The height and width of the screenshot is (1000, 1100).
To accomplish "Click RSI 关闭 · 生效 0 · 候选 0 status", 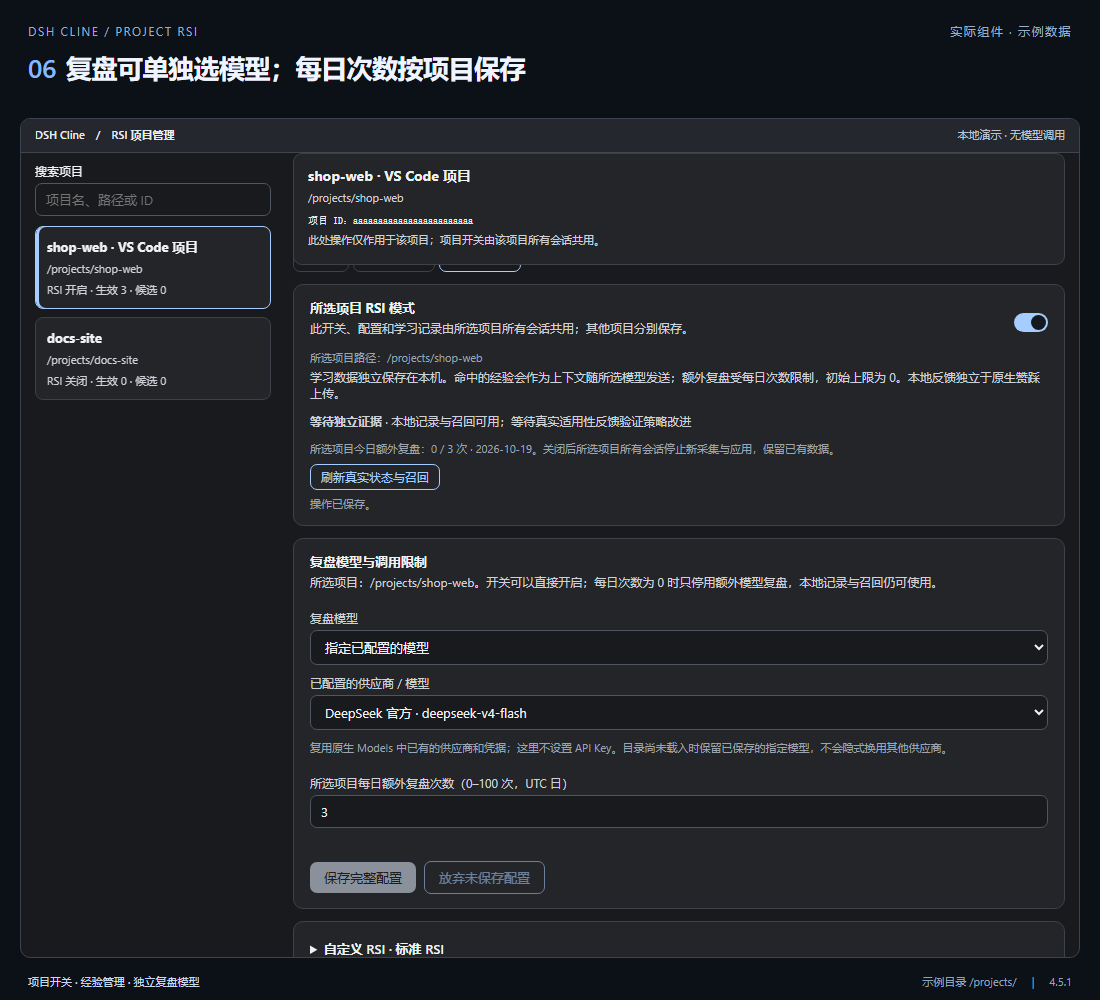I will (x=107, y=381).
